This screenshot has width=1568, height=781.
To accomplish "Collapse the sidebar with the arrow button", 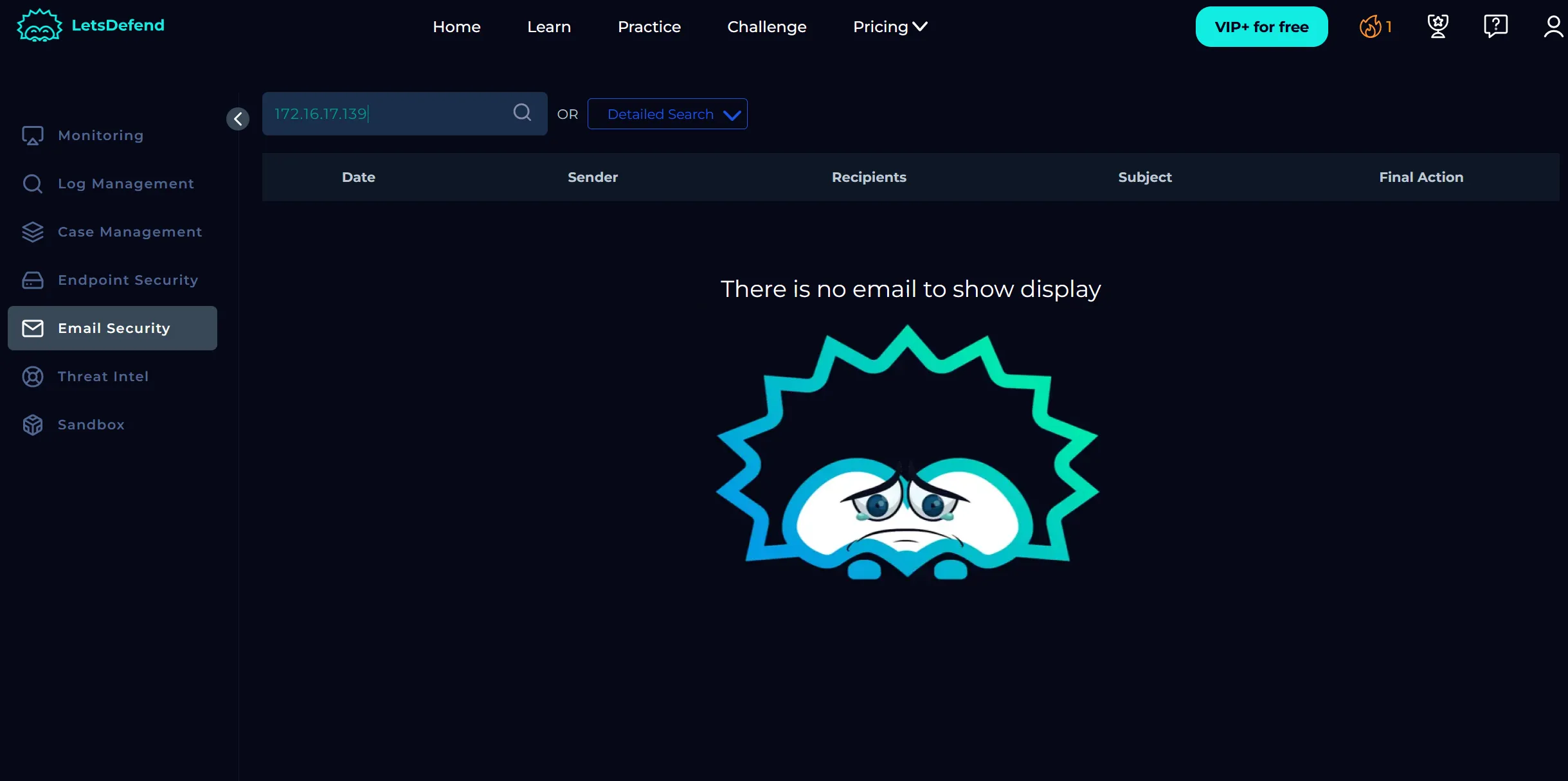I will click(x=238, y=119).
